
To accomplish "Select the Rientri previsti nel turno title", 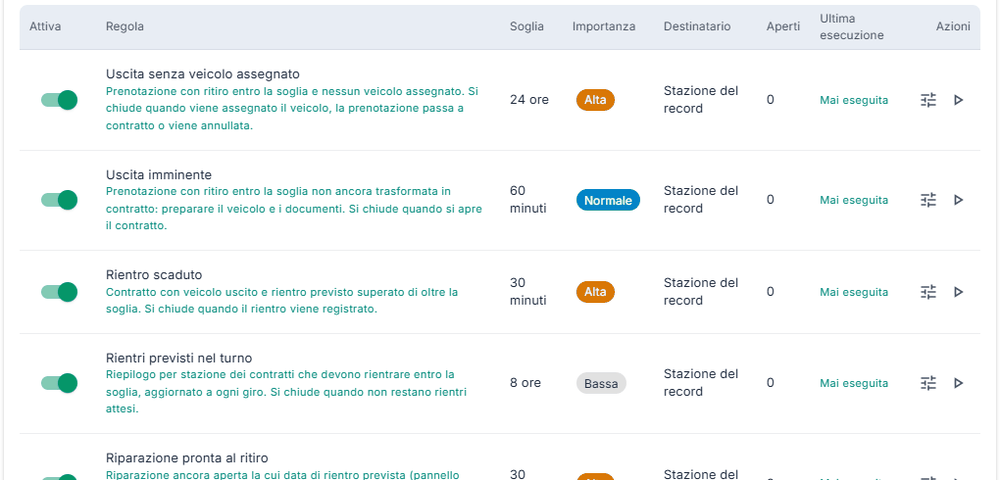I will 179,358.
